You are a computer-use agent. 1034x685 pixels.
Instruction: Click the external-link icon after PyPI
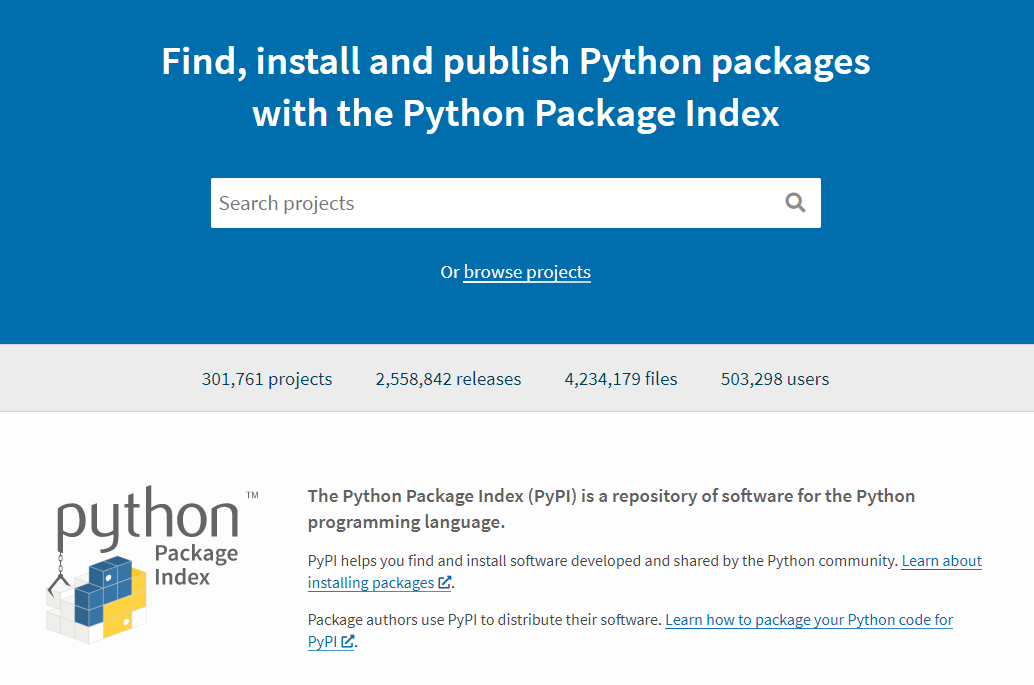tap(348, 641)
